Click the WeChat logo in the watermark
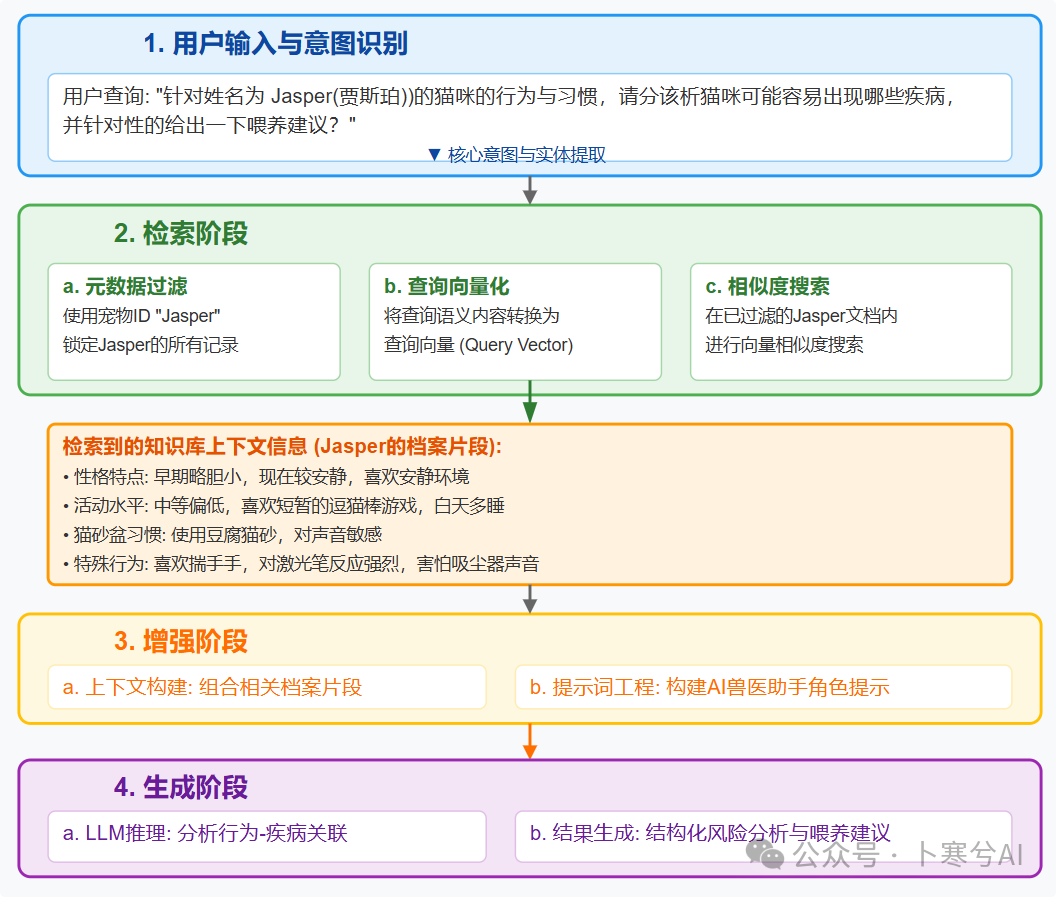The width and height of the screenshot is (1056, 897). click(x=769, y=854)
